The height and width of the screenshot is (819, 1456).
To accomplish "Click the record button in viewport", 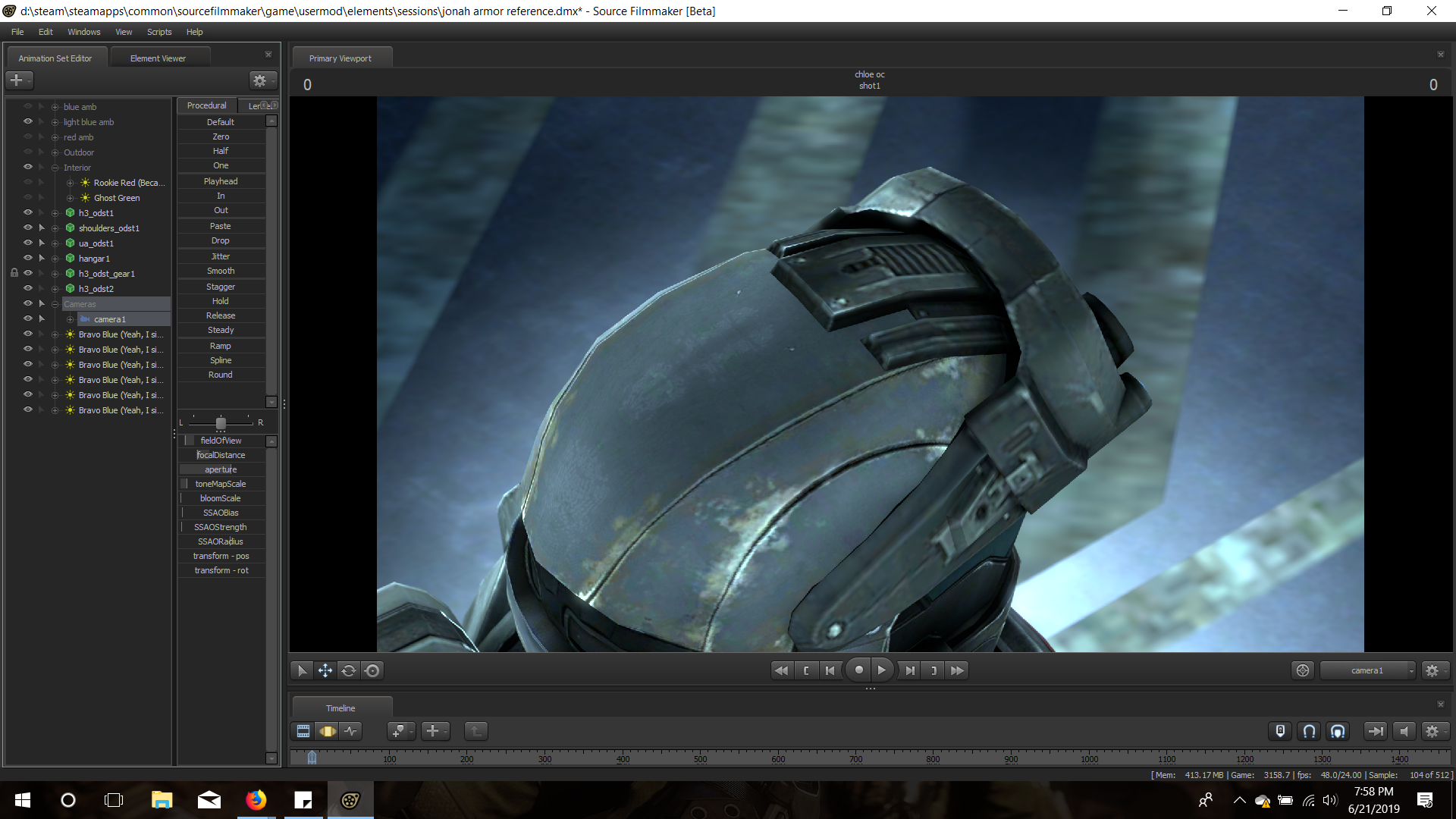I will pyautogui.click(x=858, y=670).
